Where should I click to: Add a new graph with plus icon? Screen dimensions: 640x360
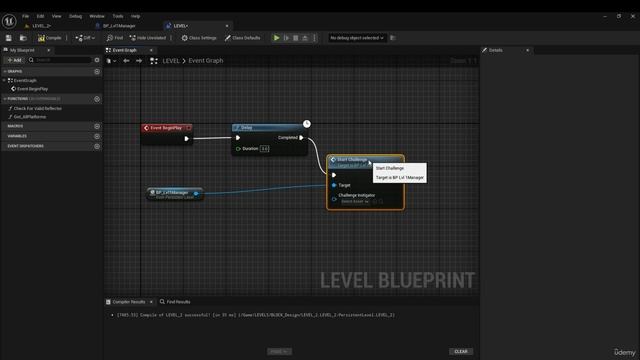click(x=97, y=71)
